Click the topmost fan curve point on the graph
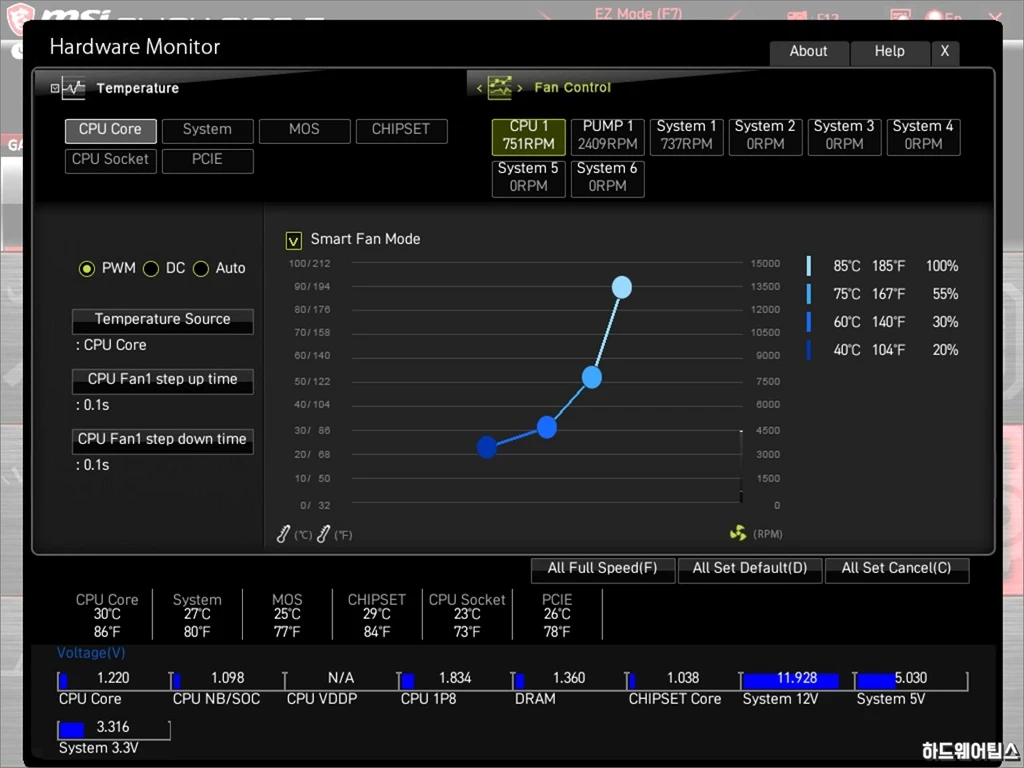Screen dimensions: 1024x768 [x=622, y=287]
